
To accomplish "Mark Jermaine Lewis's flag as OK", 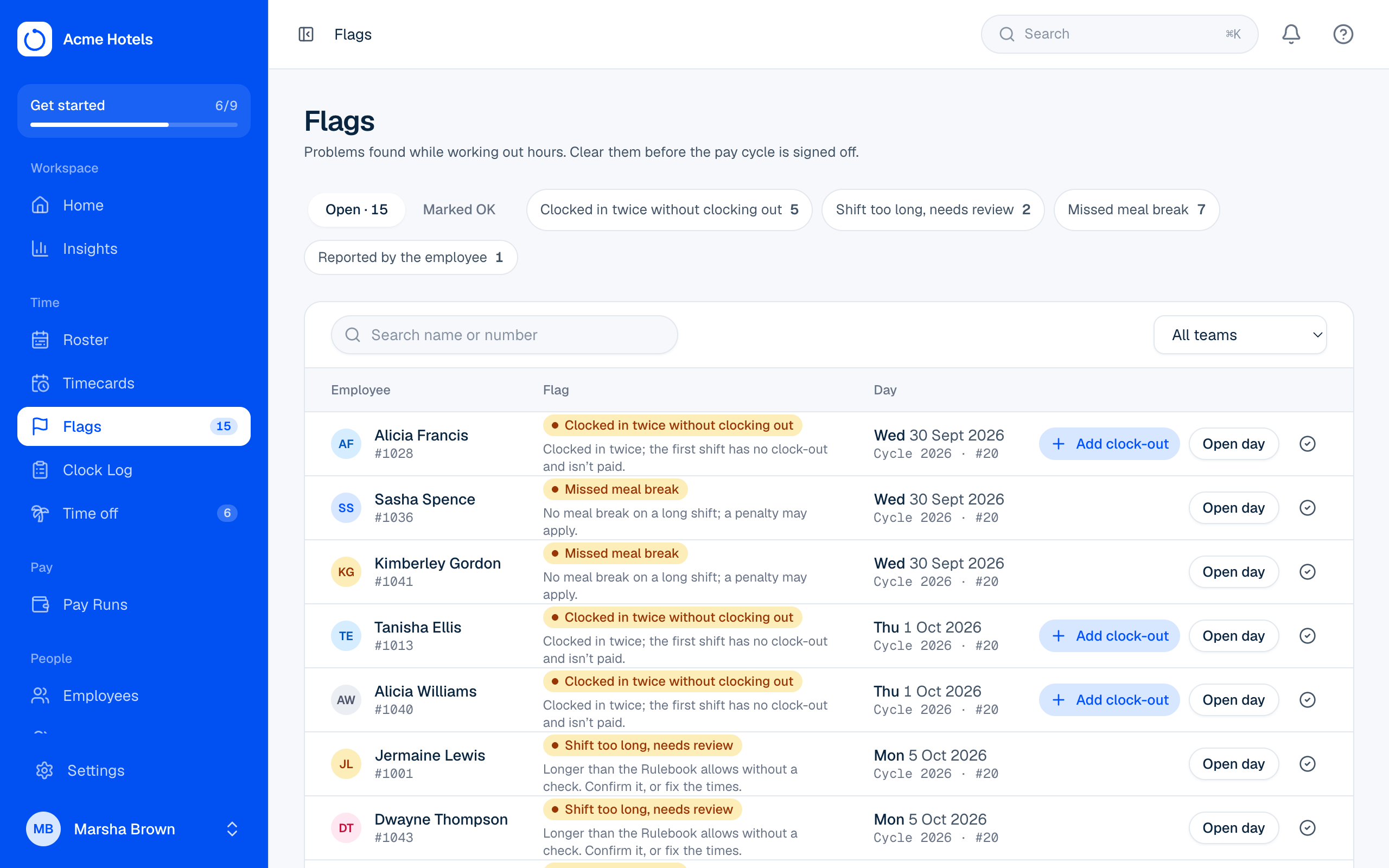I will tap(1308, 764).
